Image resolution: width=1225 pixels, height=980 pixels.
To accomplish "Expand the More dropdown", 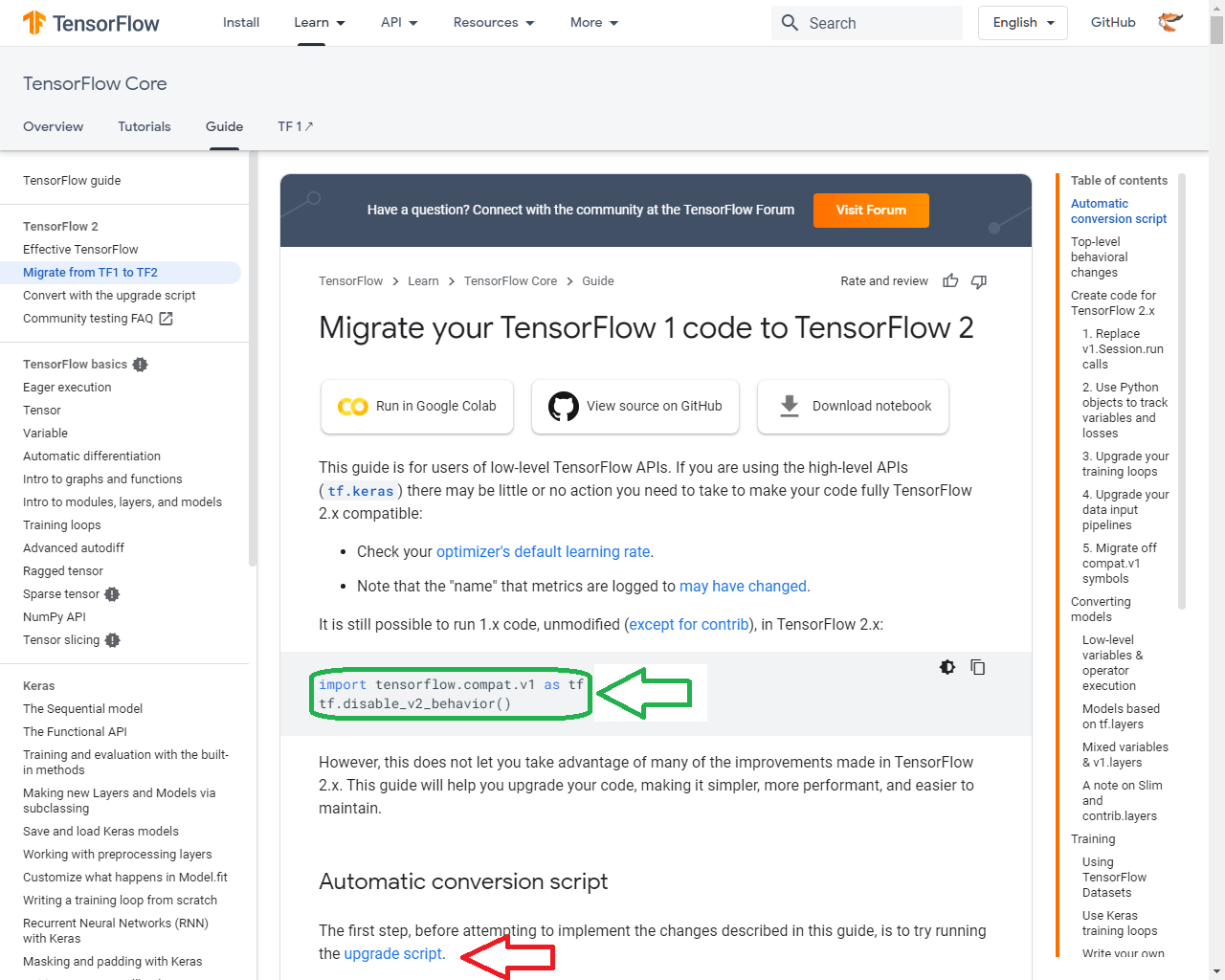I will (594, 23).
